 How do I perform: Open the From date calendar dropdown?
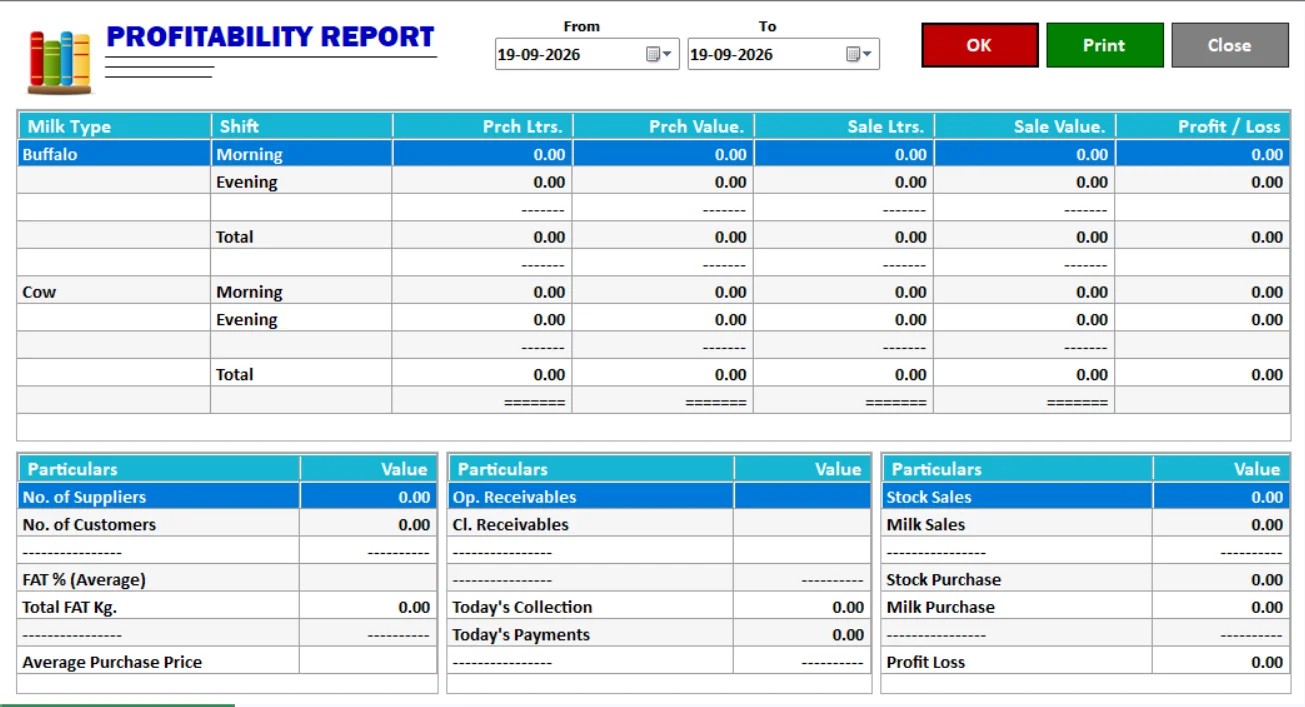pyautogui.click(x=659, y=54)
